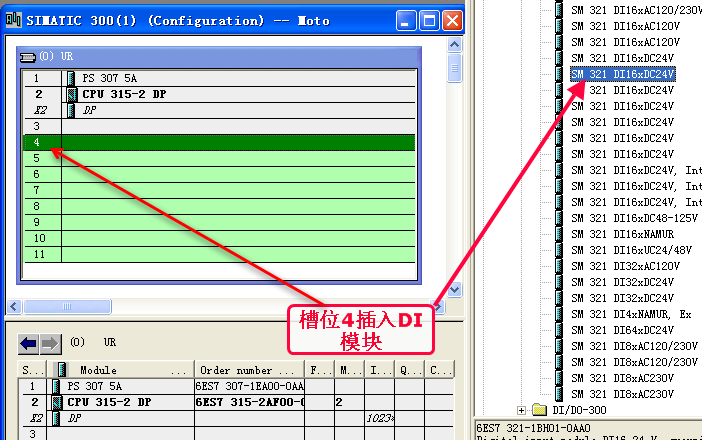
Task: Select SM 321 DI16xNAMUR
Action: point(622,234)
